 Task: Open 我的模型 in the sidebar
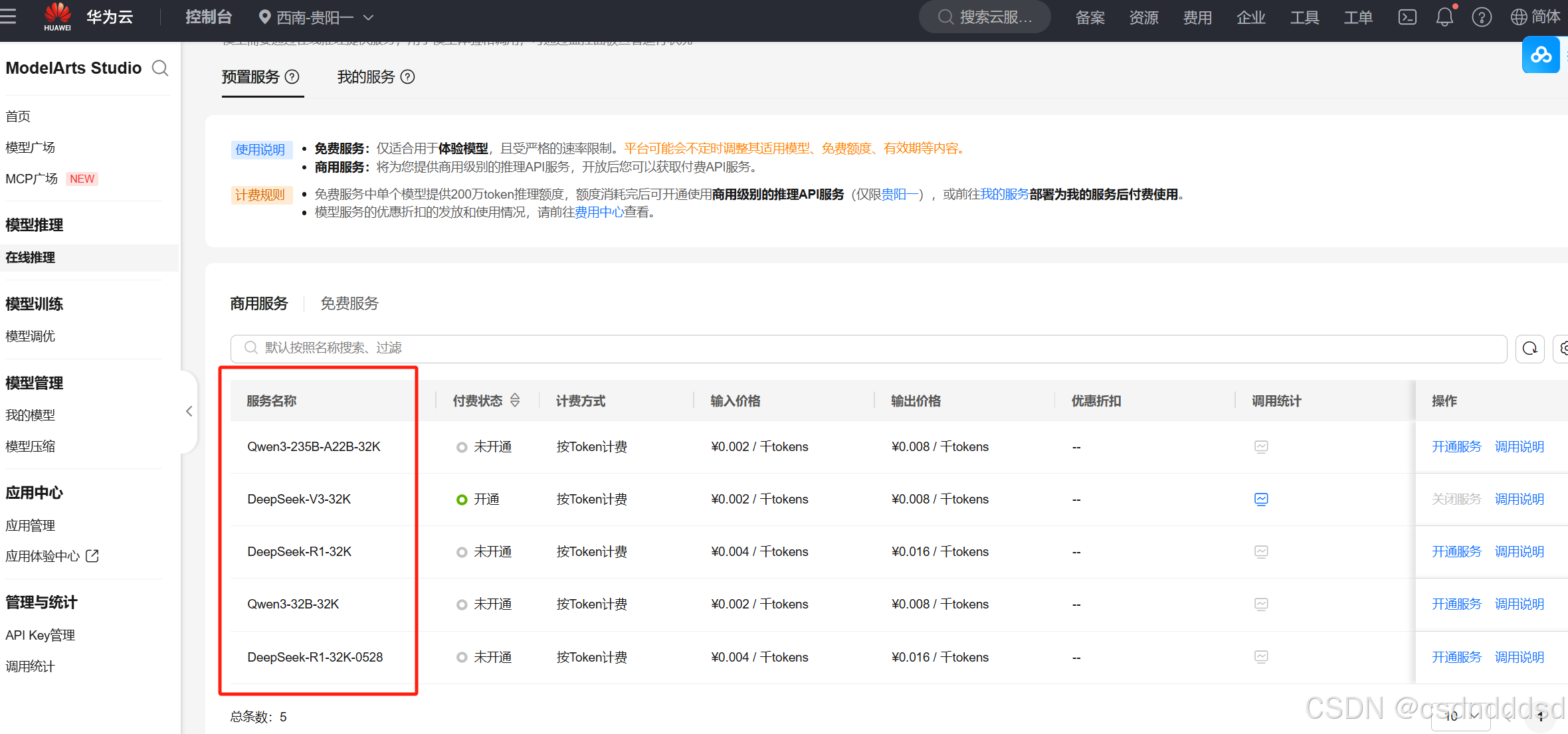click(31, 415)
